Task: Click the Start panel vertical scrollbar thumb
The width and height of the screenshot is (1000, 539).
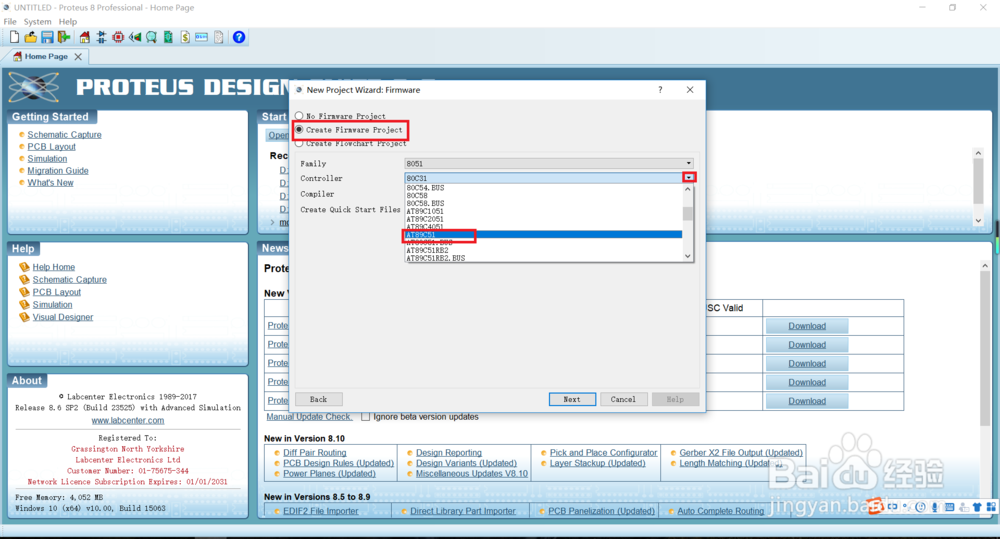Action: point(978,182)
